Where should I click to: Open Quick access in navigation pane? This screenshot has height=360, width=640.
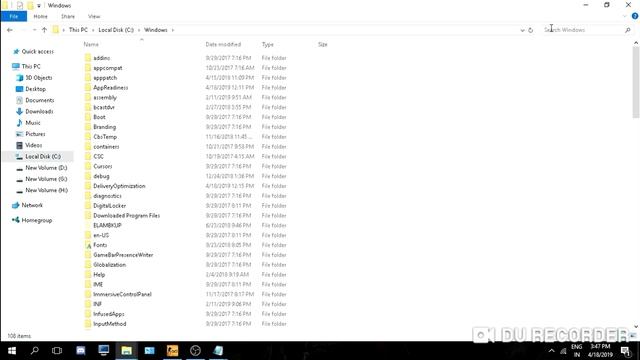pyautogui.click(x=37, y=51)
